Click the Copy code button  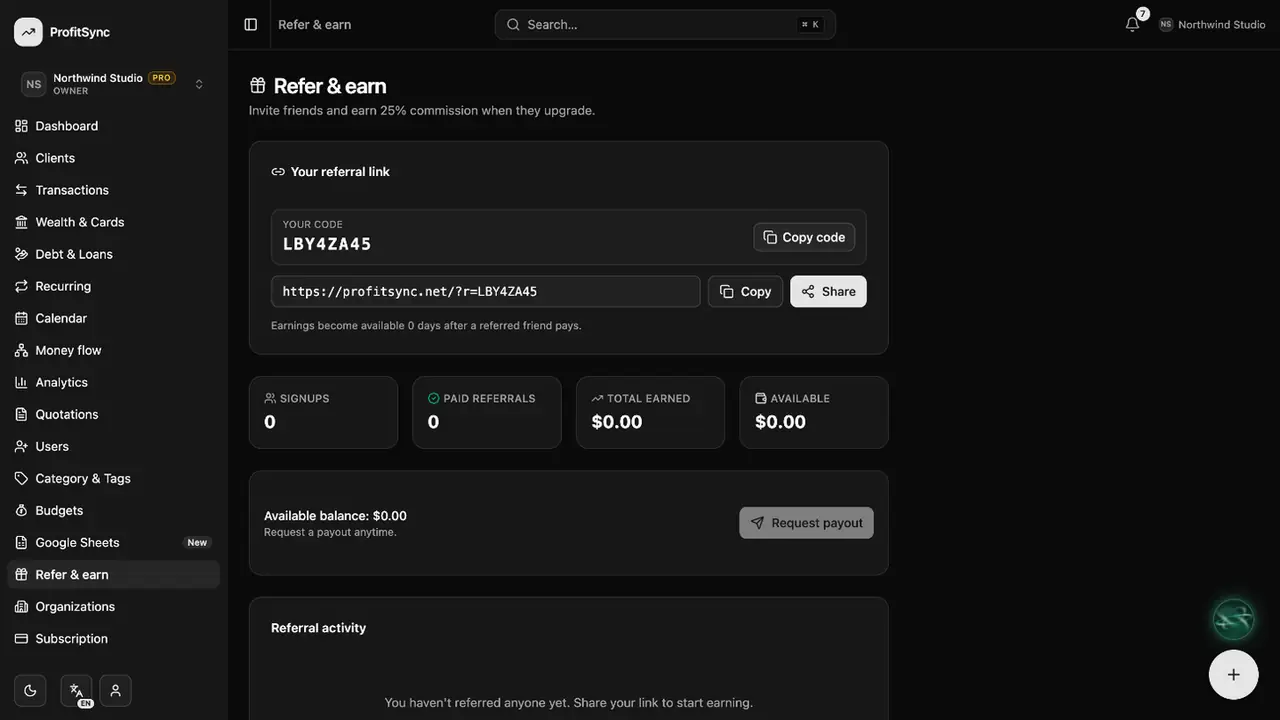click(804, 237)
